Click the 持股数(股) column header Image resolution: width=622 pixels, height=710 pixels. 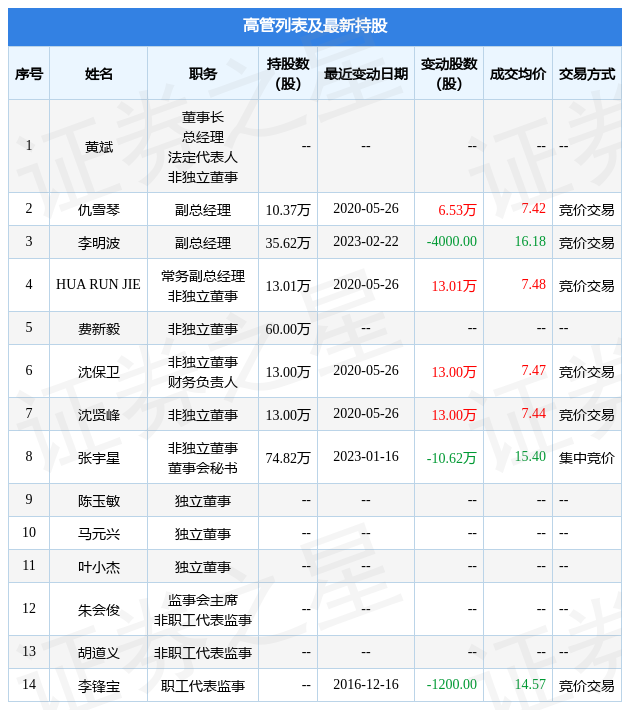coord(288,74)
